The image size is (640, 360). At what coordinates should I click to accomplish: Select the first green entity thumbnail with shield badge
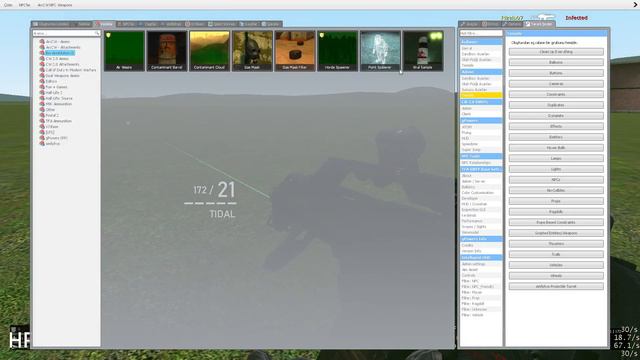click(x=124, y=51)
